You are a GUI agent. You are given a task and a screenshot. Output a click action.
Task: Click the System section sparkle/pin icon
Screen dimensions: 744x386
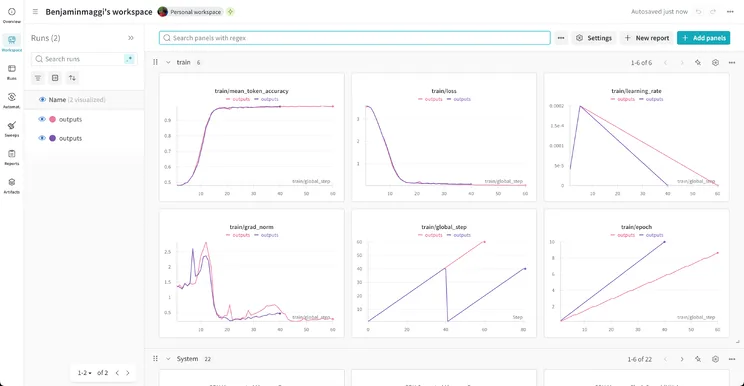(x=698, y=359)
